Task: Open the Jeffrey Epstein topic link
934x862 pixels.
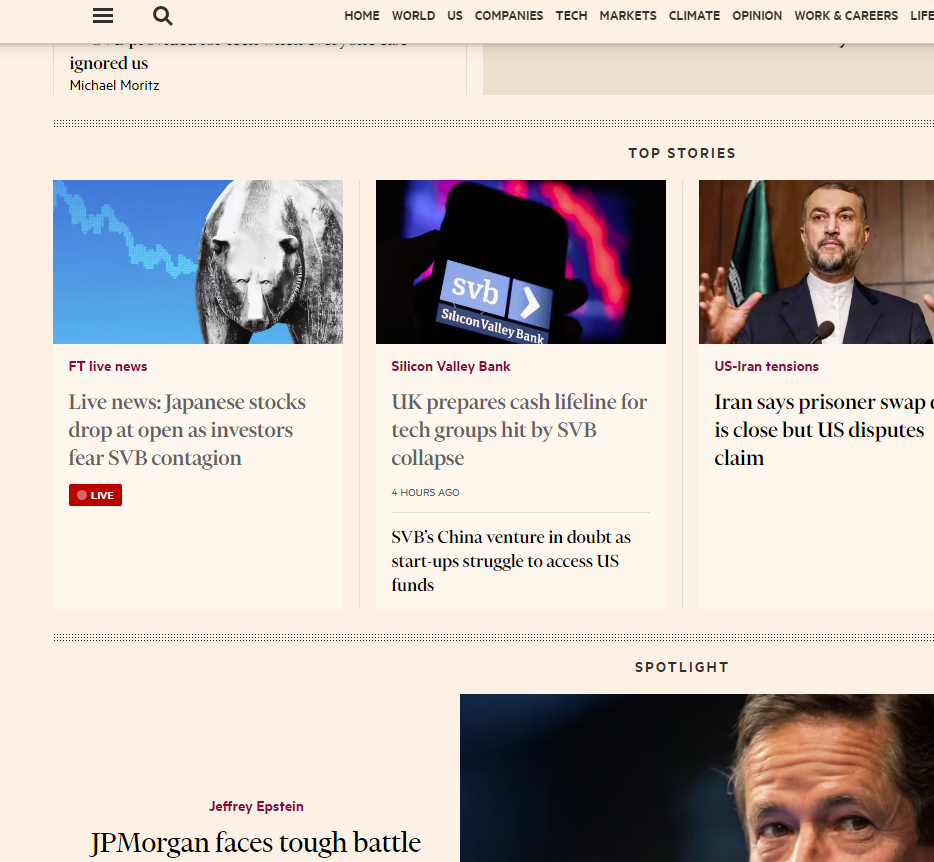Action: 256,806
